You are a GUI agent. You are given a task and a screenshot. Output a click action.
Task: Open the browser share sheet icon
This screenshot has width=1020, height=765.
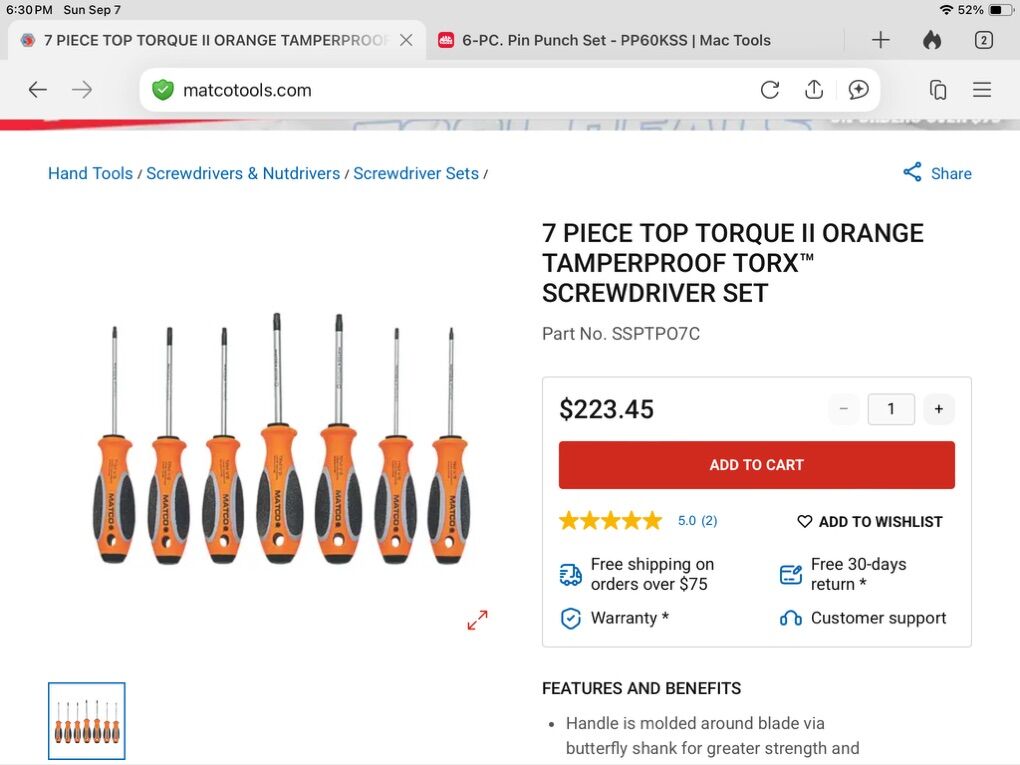[814, 90]
